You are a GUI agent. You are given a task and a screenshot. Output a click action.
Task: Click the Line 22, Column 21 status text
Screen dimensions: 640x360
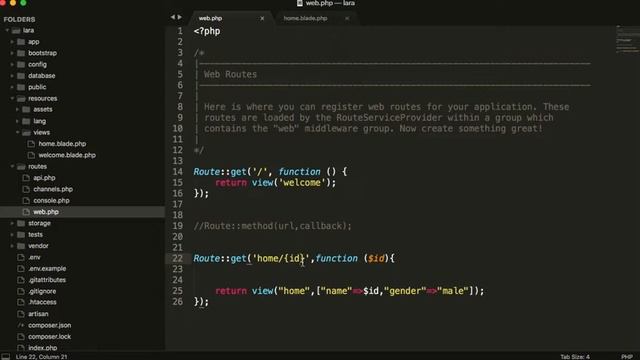click(41, 357)
